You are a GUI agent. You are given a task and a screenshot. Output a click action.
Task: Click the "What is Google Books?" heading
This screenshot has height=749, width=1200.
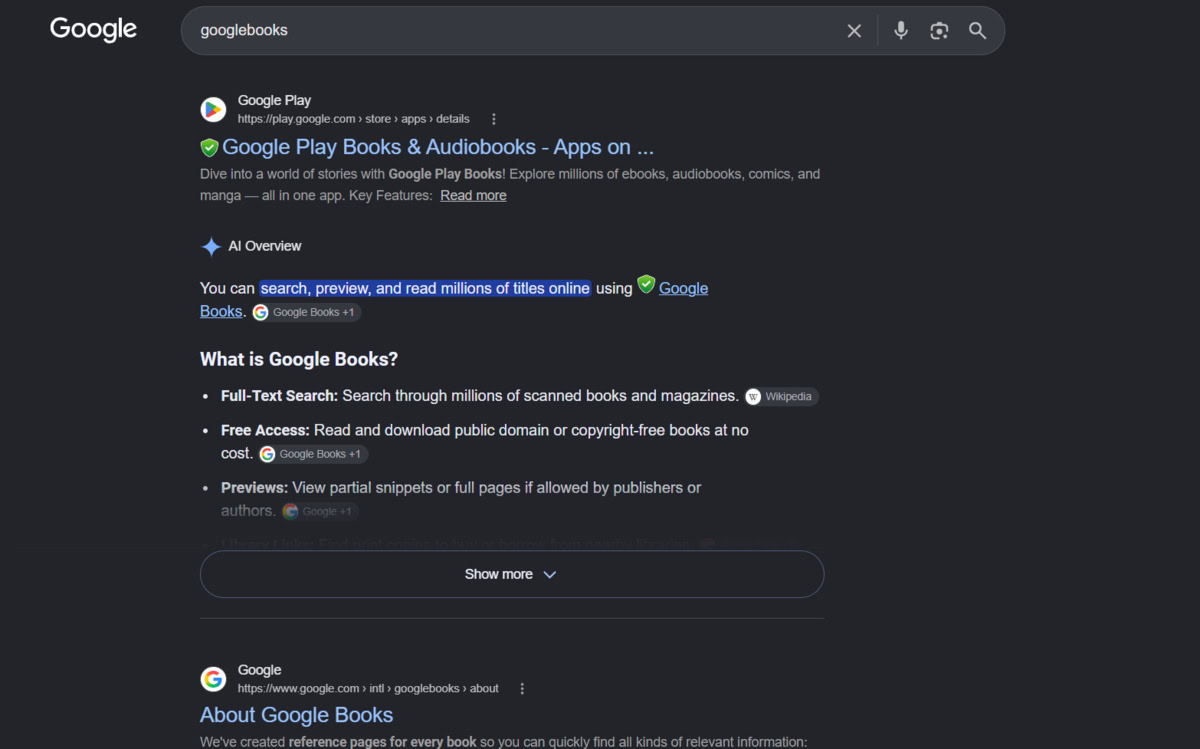coord(299,359)
